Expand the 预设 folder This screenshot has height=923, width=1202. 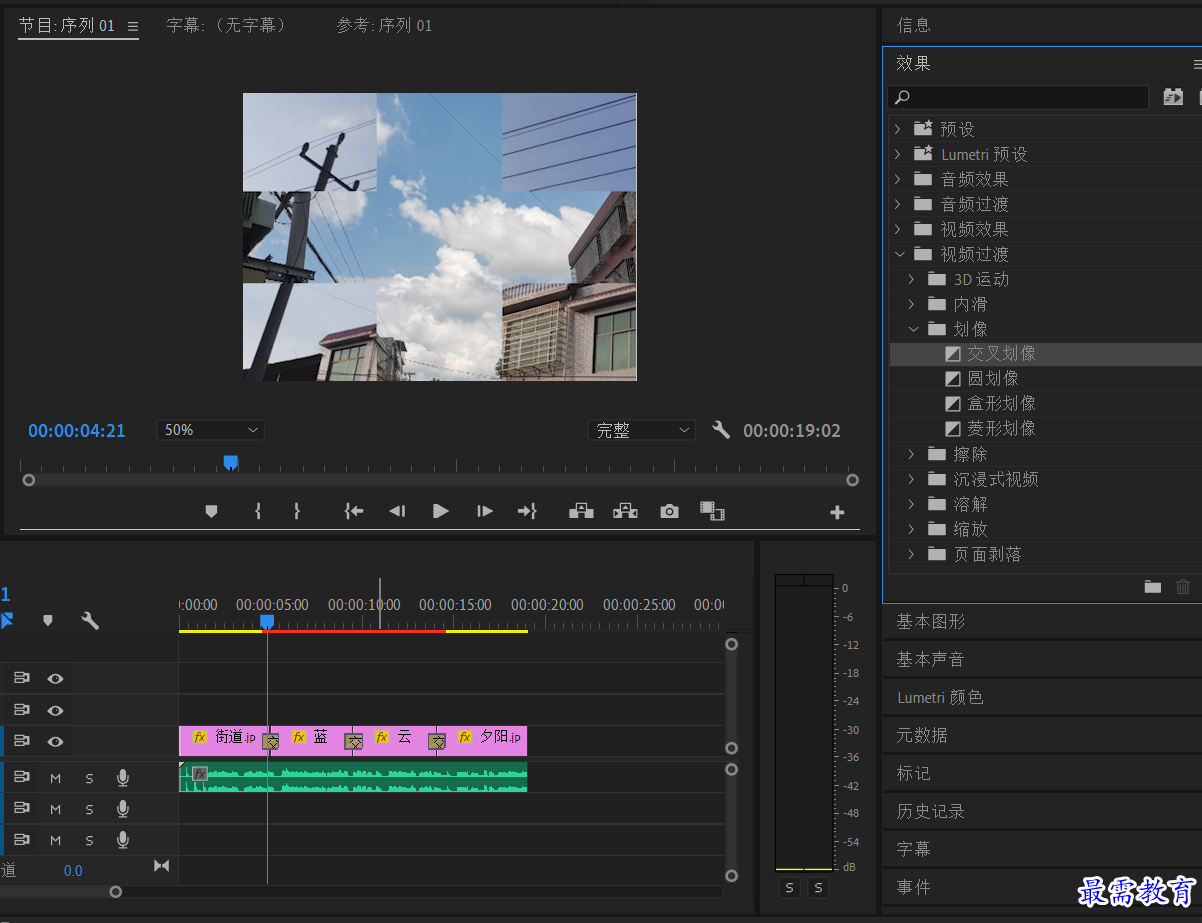(897, 129)
